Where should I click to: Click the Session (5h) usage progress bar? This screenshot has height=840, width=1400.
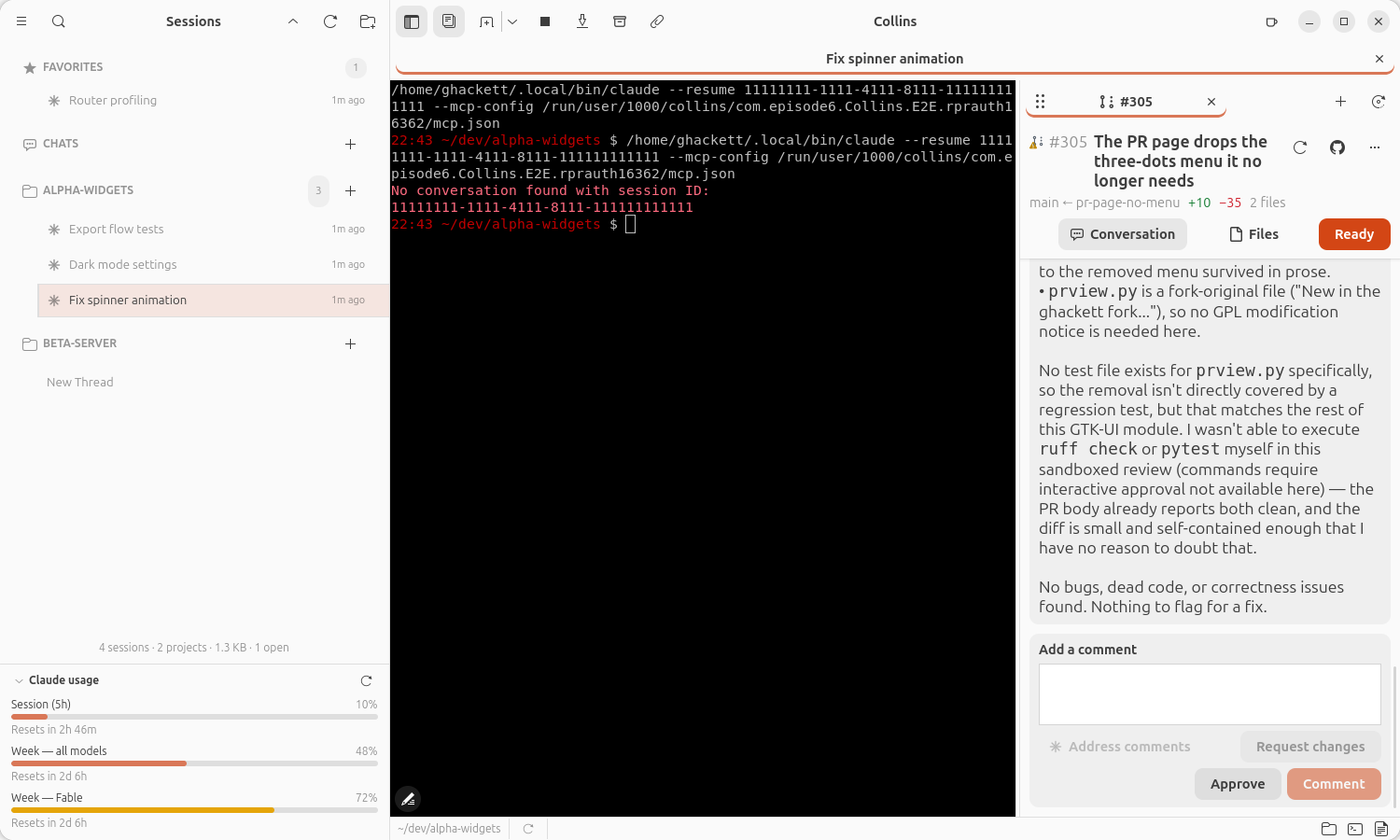click(194, 717)
